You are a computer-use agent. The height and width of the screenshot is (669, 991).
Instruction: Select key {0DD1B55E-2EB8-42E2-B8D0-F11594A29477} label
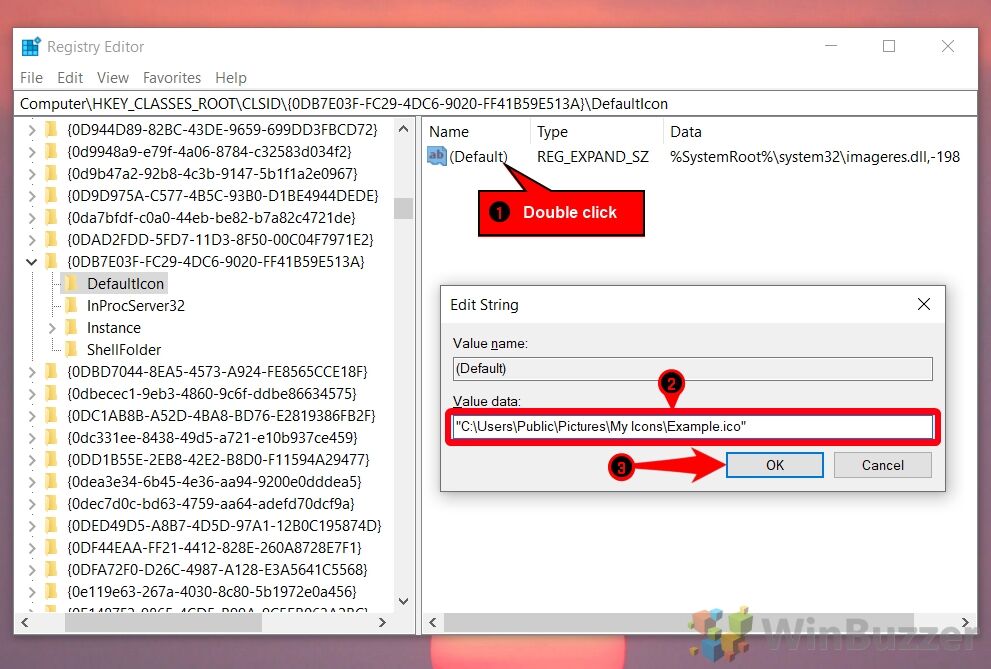(218, 460)
